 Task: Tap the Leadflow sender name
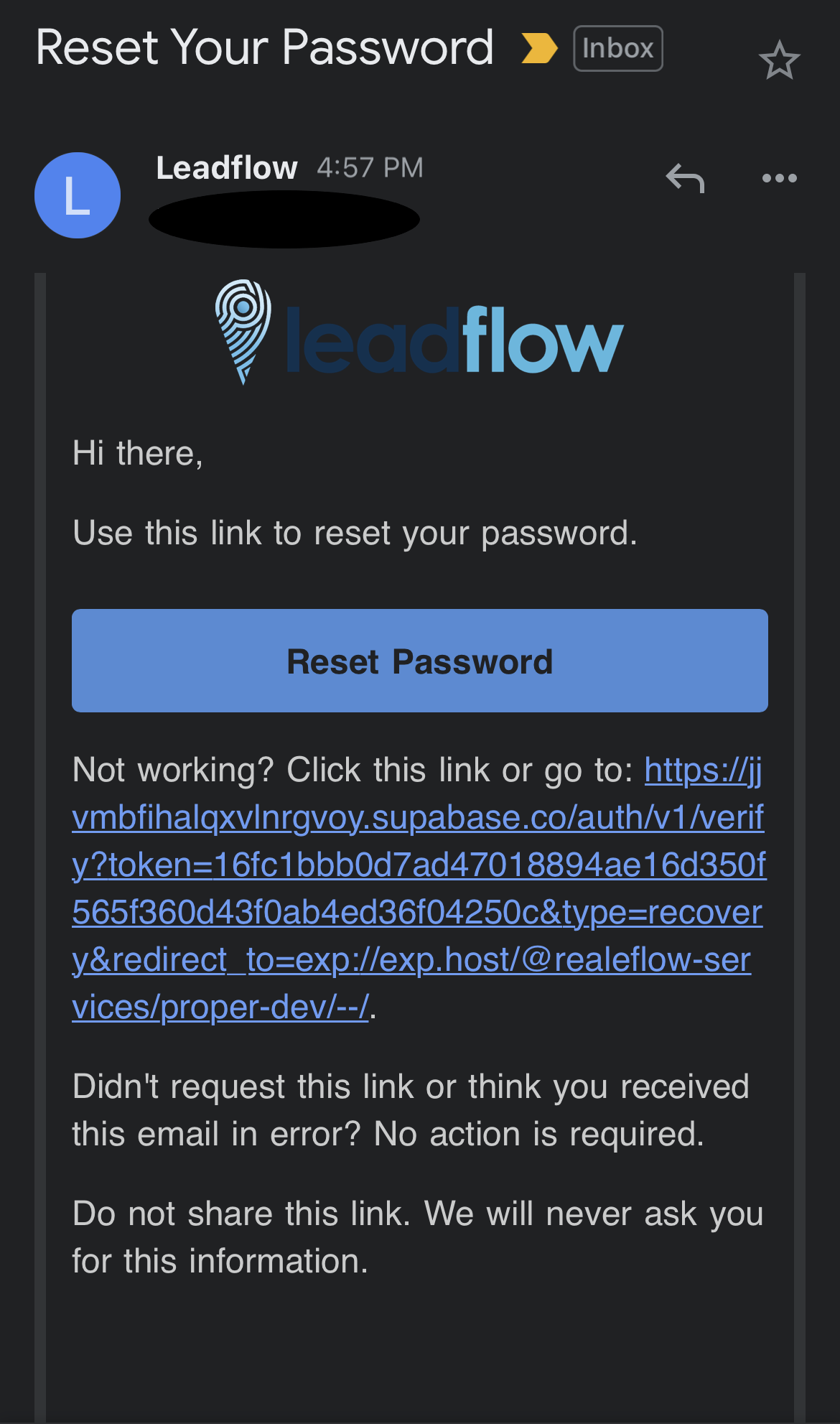(227, 168)
